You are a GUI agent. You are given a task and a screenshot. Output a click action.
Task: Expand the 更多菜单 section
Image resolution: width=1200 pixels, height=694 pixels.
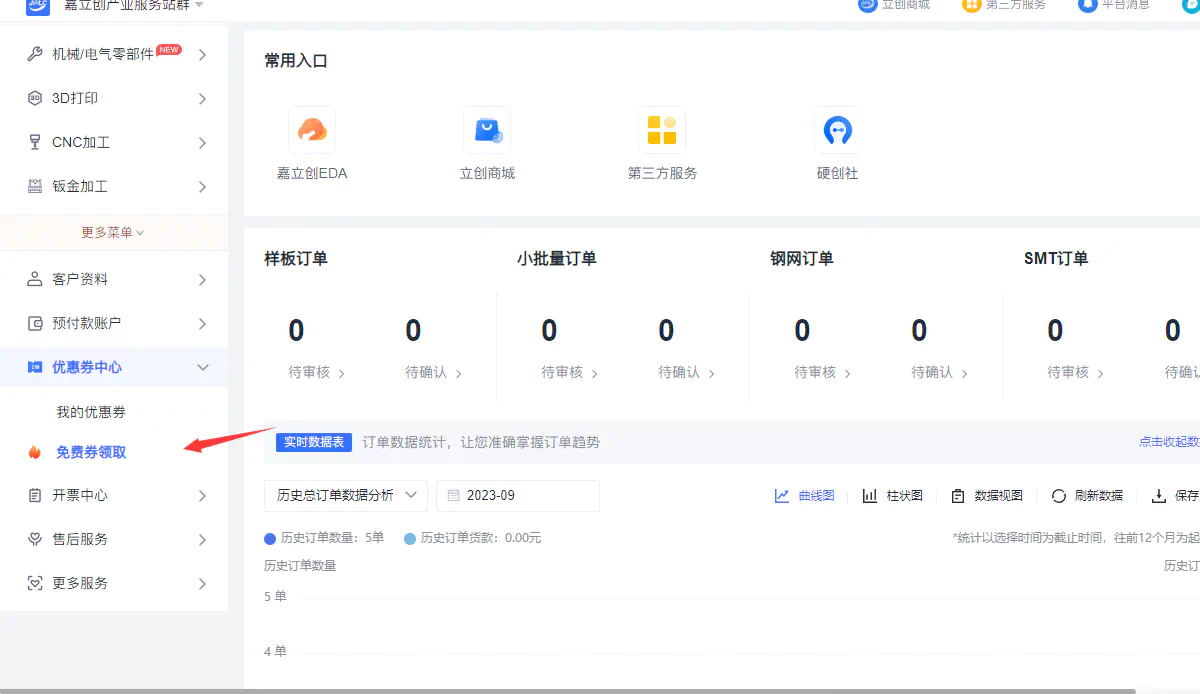pos(113,231)
